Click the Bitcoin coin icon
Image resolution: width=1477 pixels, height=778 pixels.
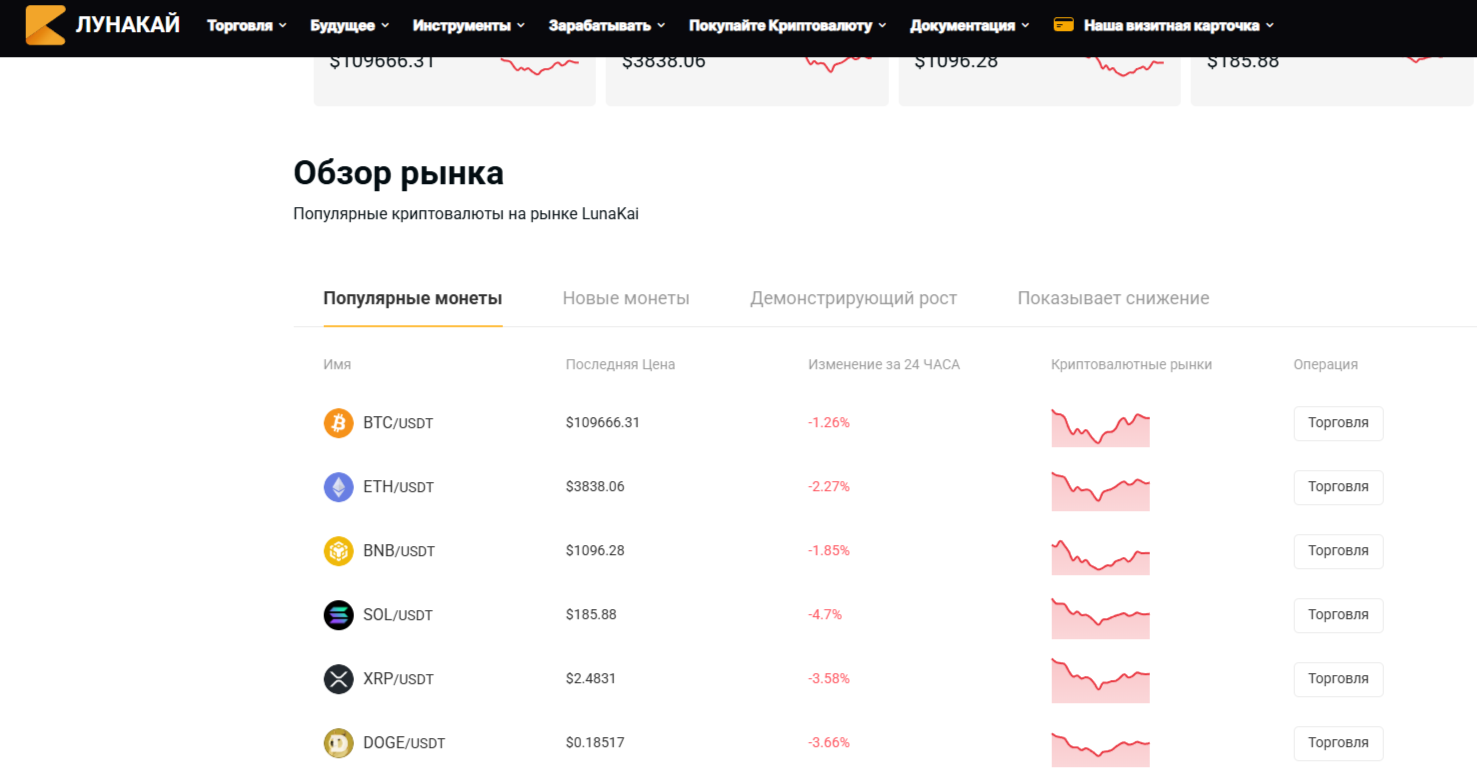pos(339,423)
